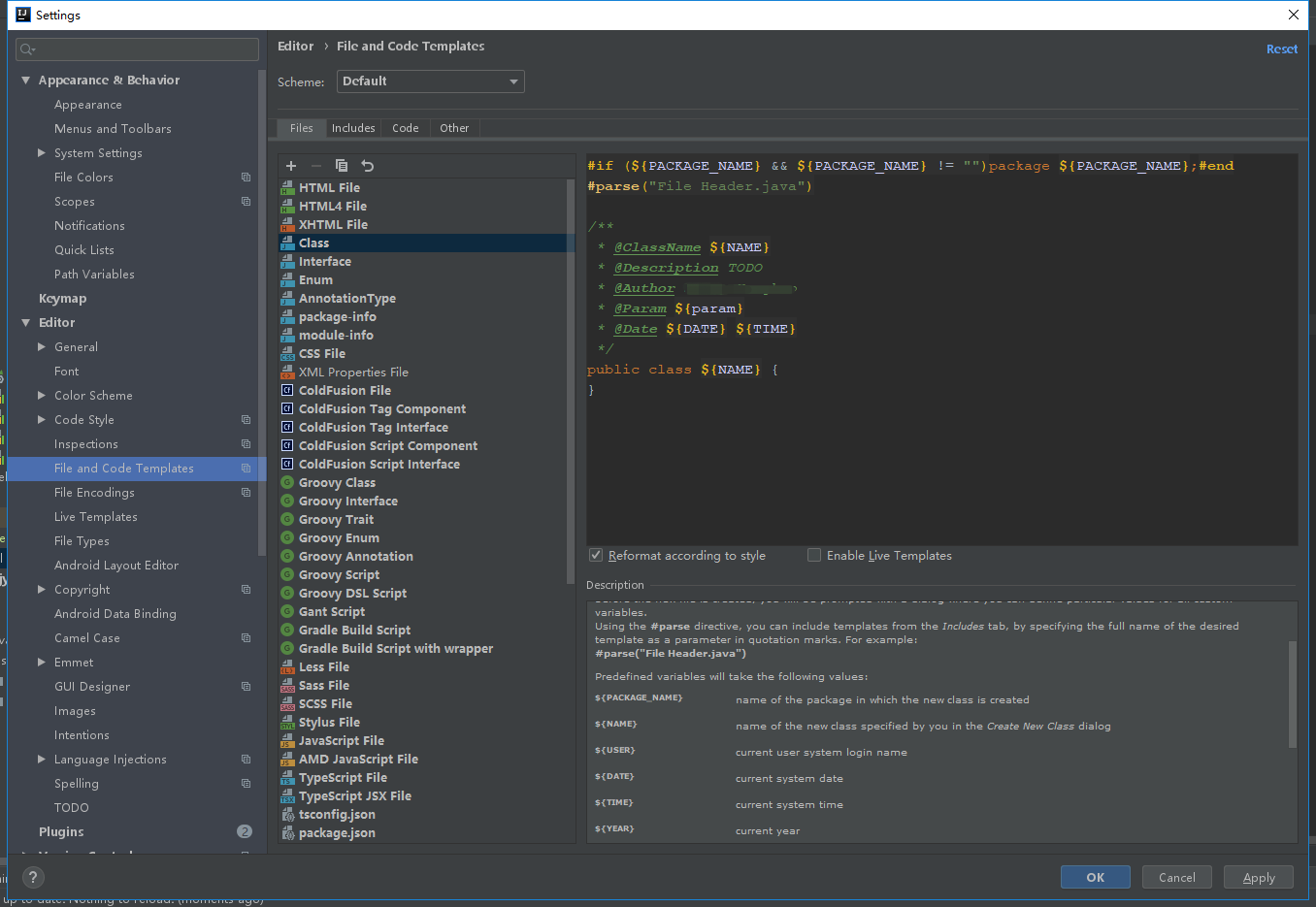The image size is (1316, 907).
Task: Click the Language Injections project-level icon
Action: click(246, 760)
